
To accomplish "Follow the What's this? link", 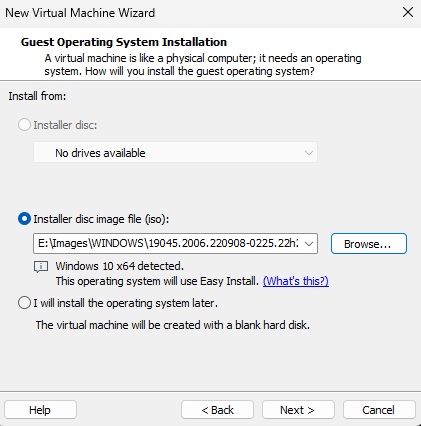I will [x=296, y=281].
